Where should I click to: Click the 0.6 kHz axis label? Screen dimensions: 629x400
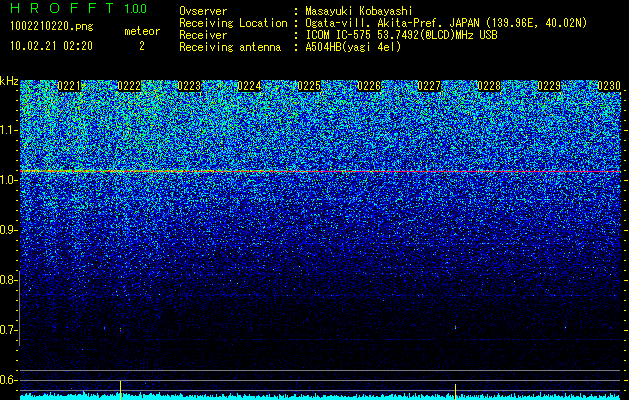[7, 380]
